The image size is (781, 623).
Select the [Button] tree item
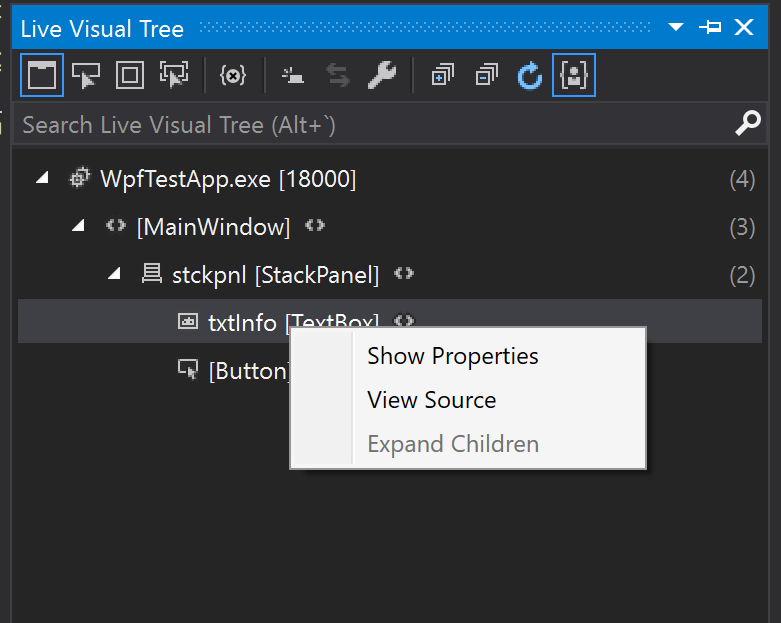pos(249,371)
